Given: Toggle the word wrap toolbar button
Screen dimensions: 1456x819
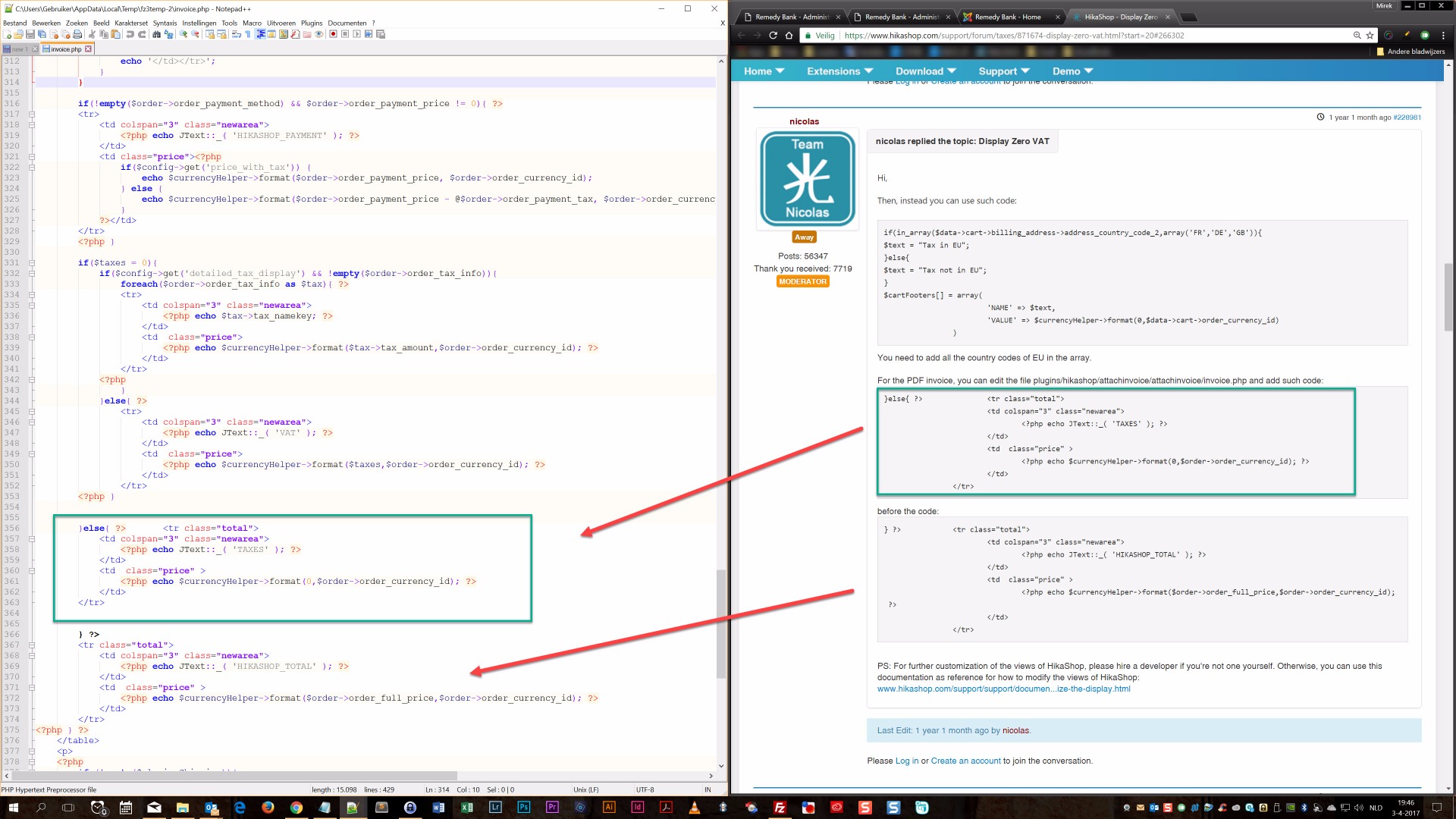Looking at the screenshot, I should pyautogui.click(x=236, y=34).
